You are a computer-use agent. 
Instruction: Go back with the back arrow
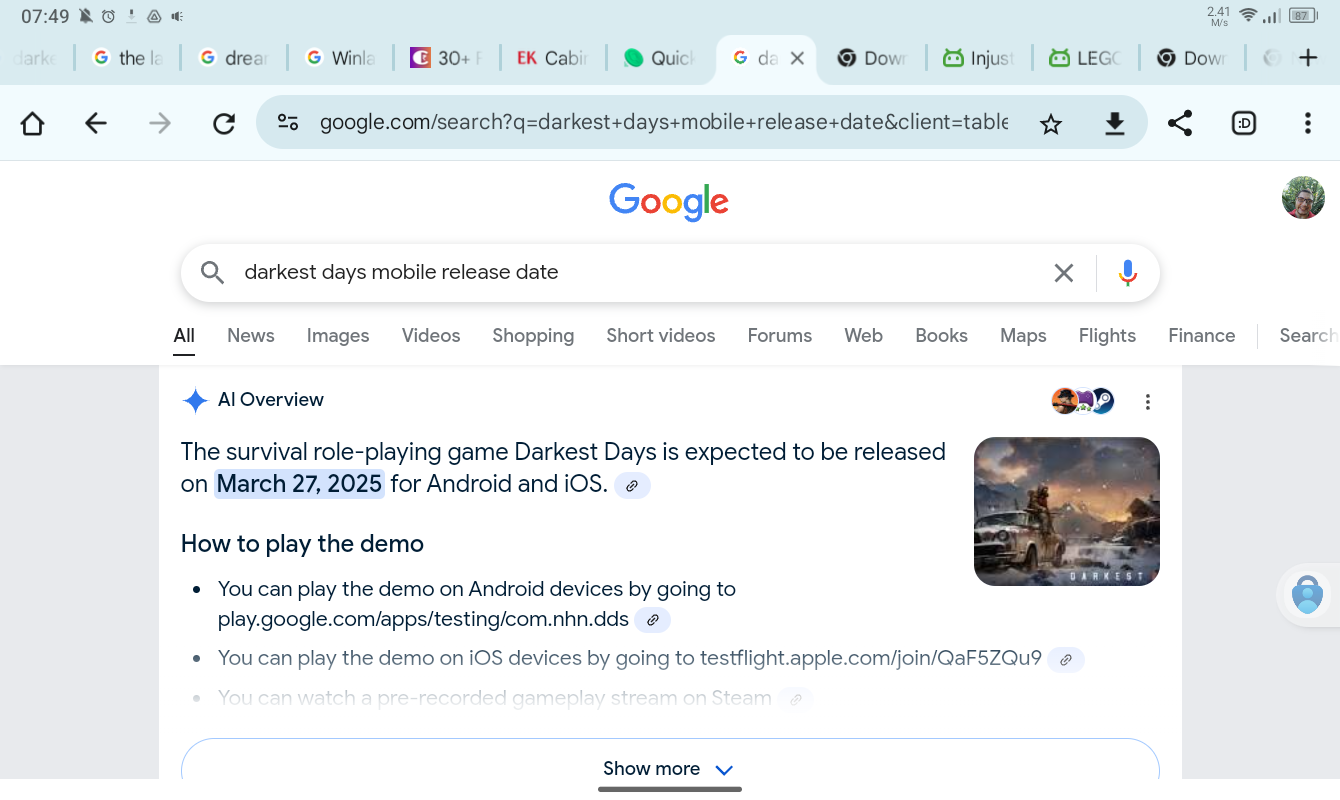(96, 123)
